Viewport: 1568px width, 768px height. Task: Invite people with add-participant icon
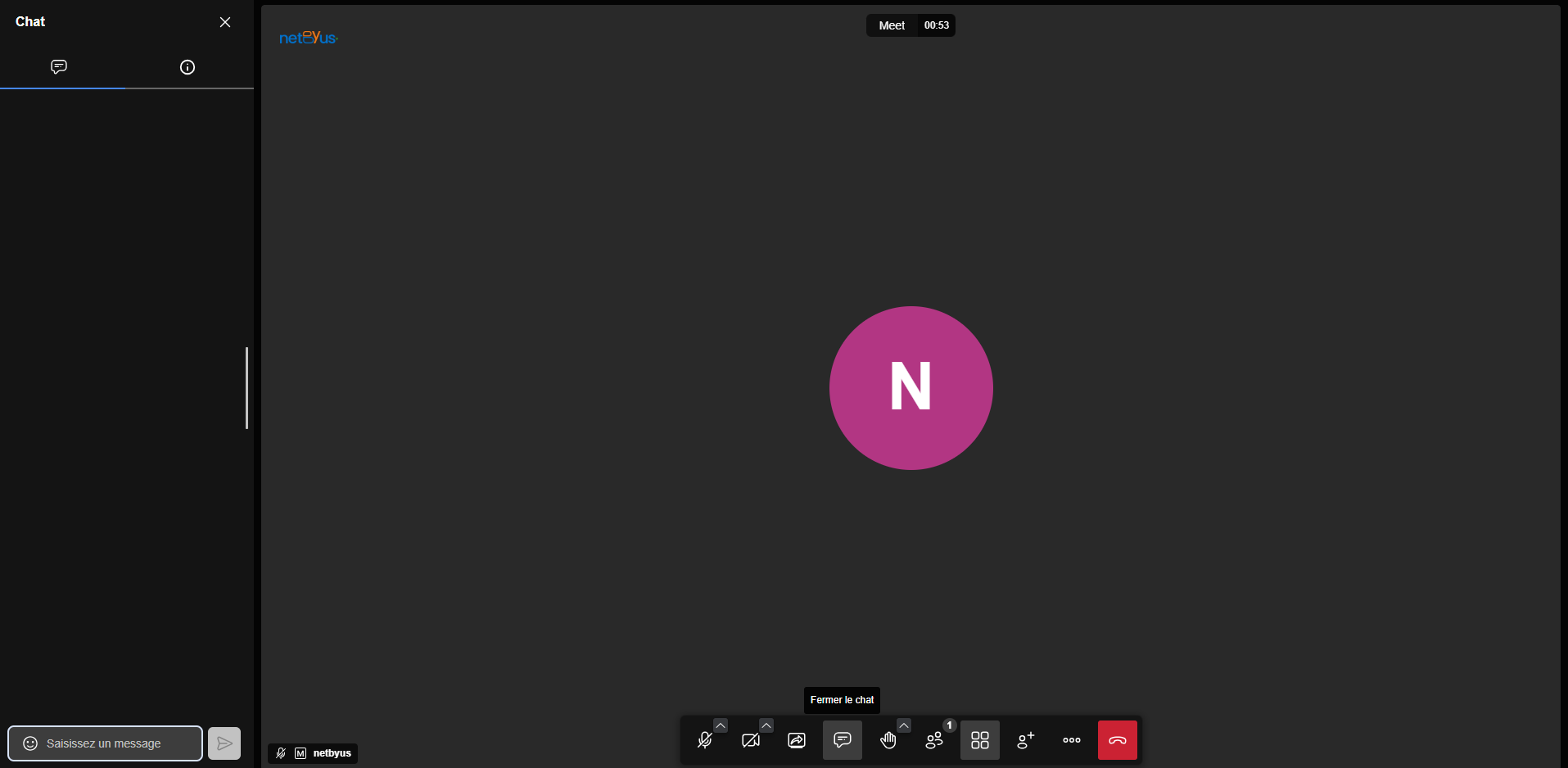[1025, 741]
